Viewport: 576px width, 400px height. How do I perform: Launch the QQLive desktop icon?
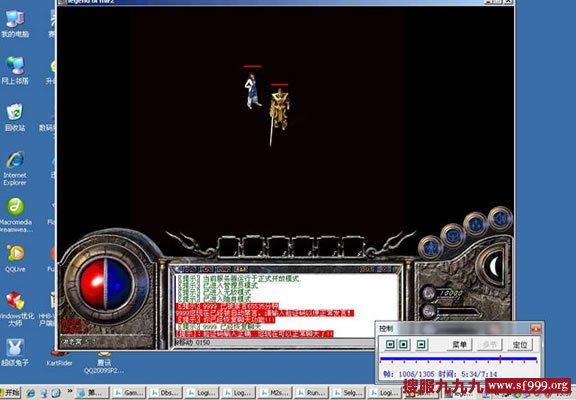pyautogui.click(x=15, y=258)
